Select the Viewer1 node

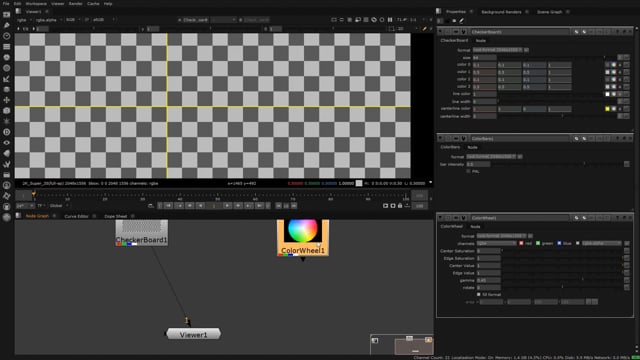coord(193,334)
